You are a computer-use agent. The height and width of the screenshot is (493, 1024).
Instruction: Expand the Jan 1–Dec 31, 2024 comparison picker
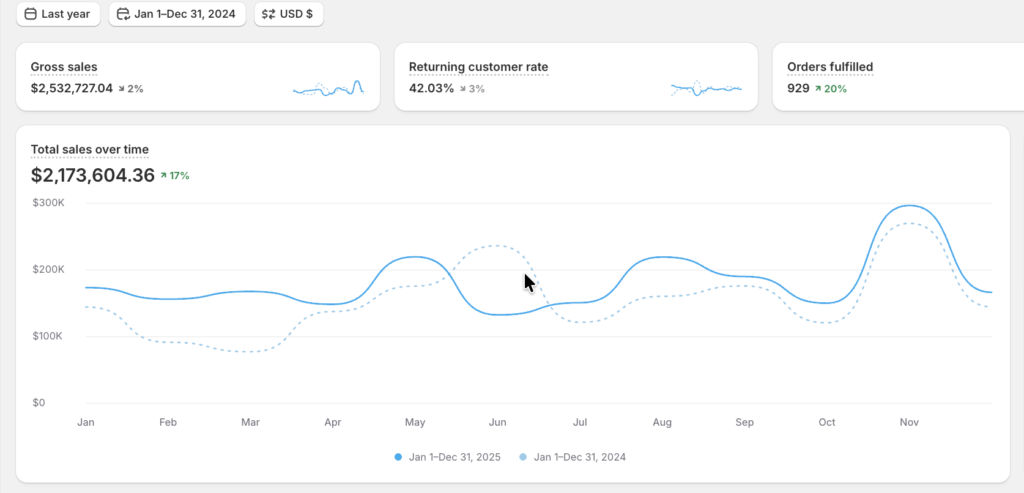click(x=177, y=15)
